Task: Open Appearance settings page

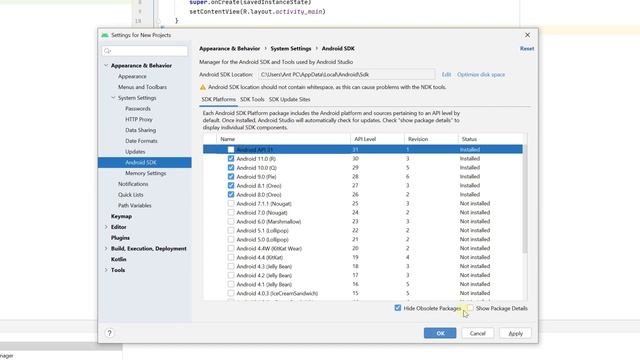Action: tap(132, 76)
